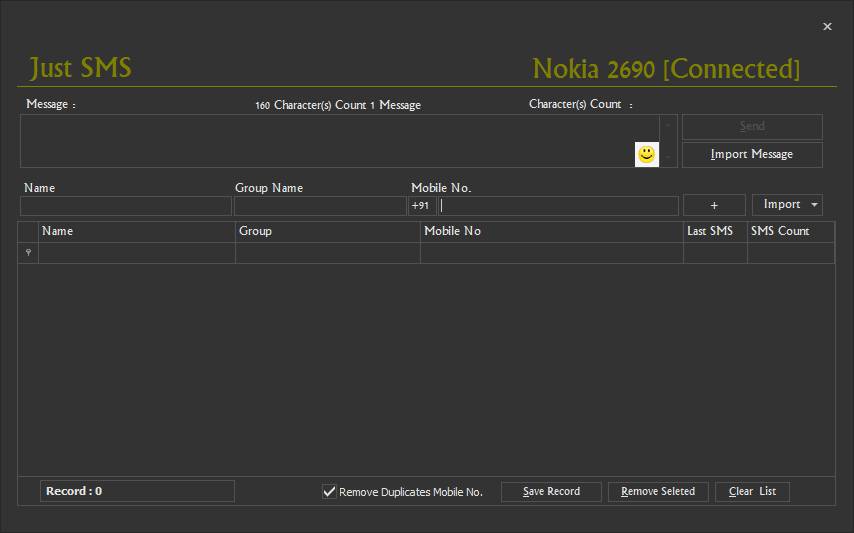Sort by the Last SMS column header

(715, 231)
